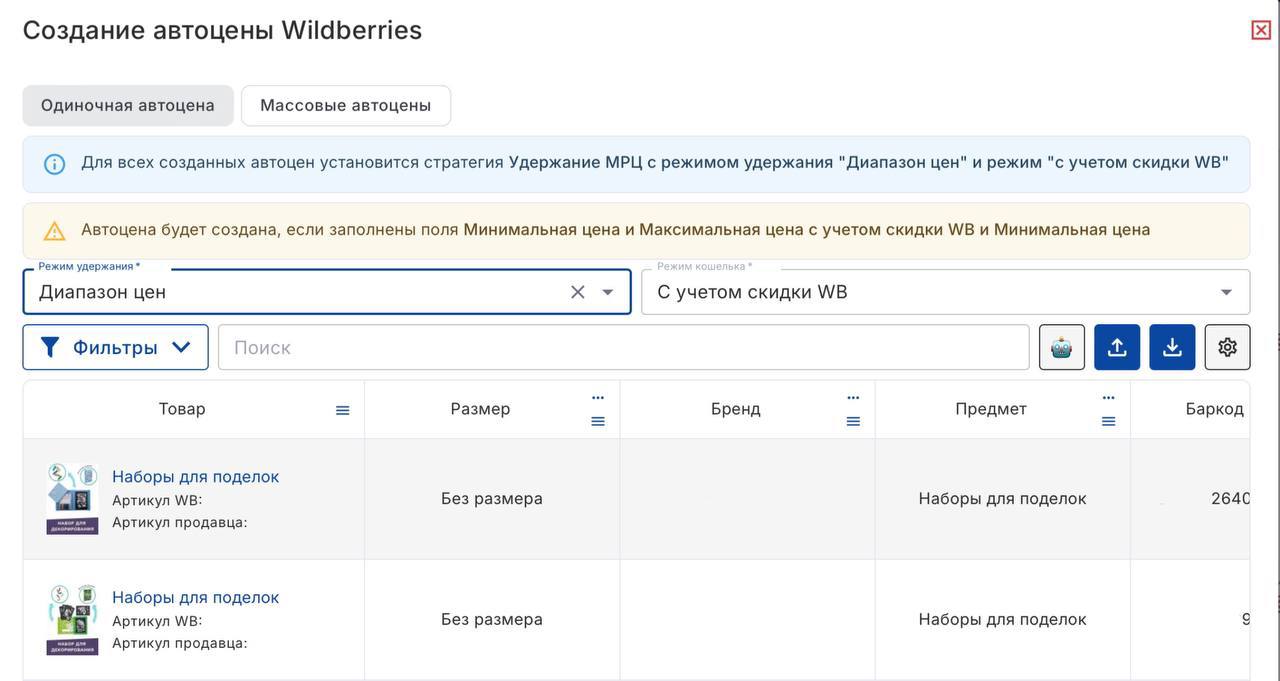Open the Товар column menu icon
Viewport: 1280px width, 681px height.
click(x=342, y=410)
